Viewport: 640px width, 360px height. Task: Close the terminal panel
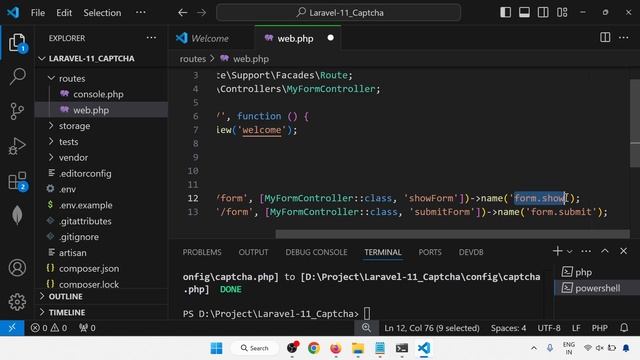(x=623, y=251)
